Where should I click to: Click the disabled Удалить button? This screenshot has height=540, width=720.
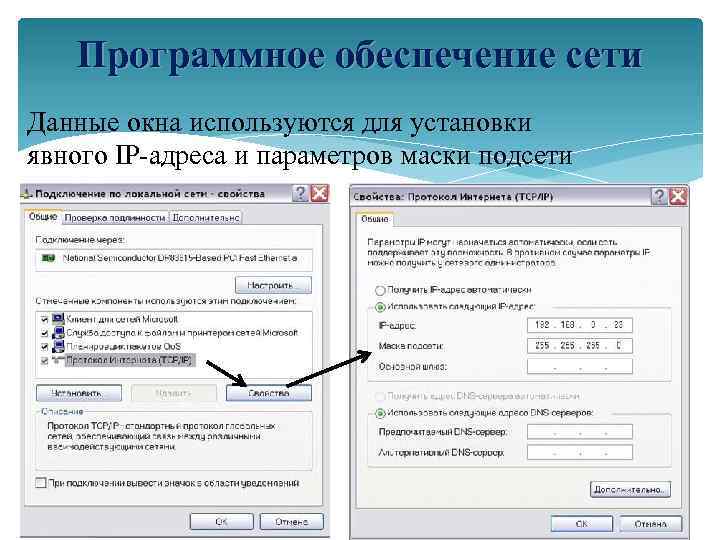(x=174, y=393)
